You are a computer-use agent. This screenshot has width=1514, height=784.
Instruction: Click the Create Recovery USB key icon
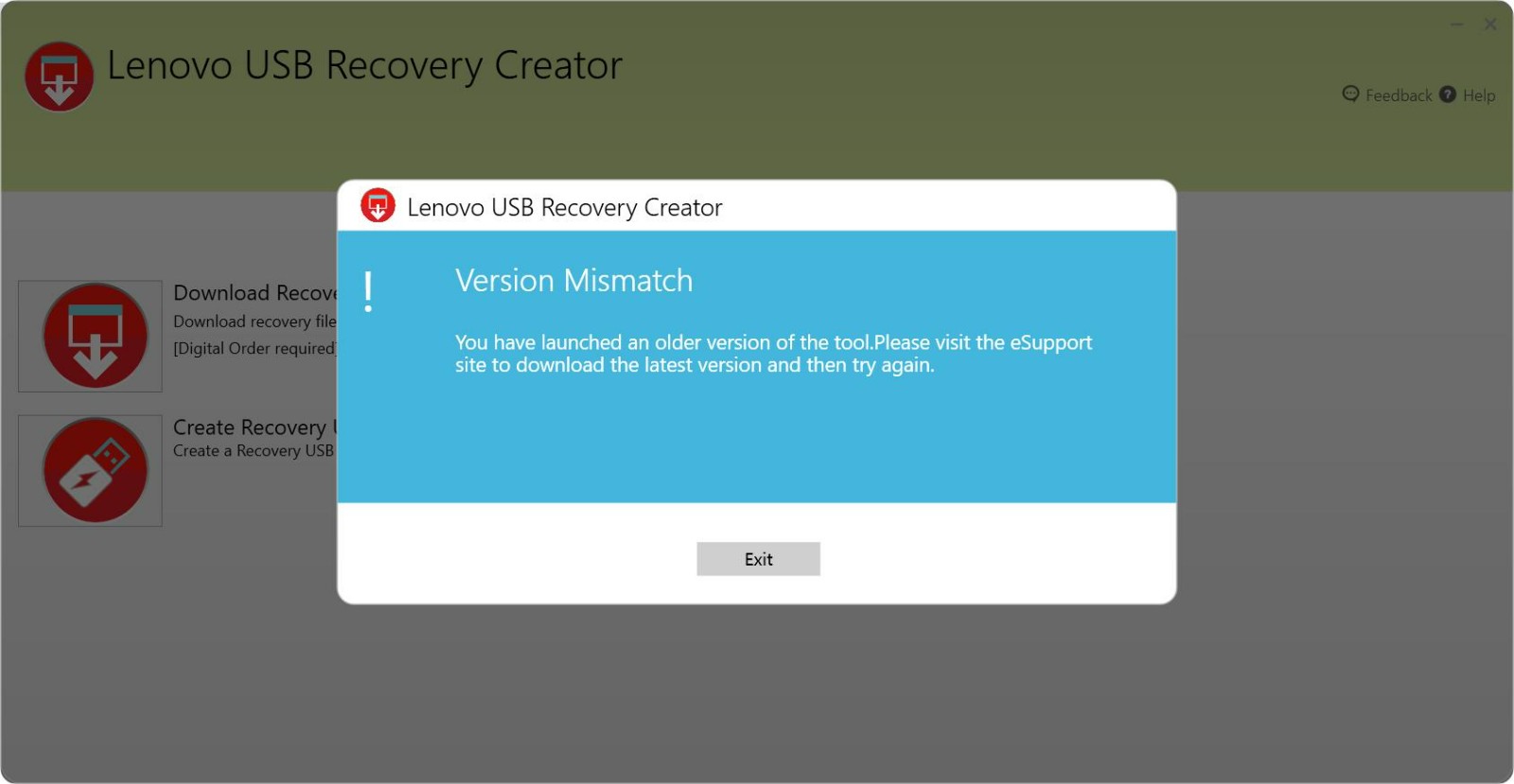pos(95,470)
